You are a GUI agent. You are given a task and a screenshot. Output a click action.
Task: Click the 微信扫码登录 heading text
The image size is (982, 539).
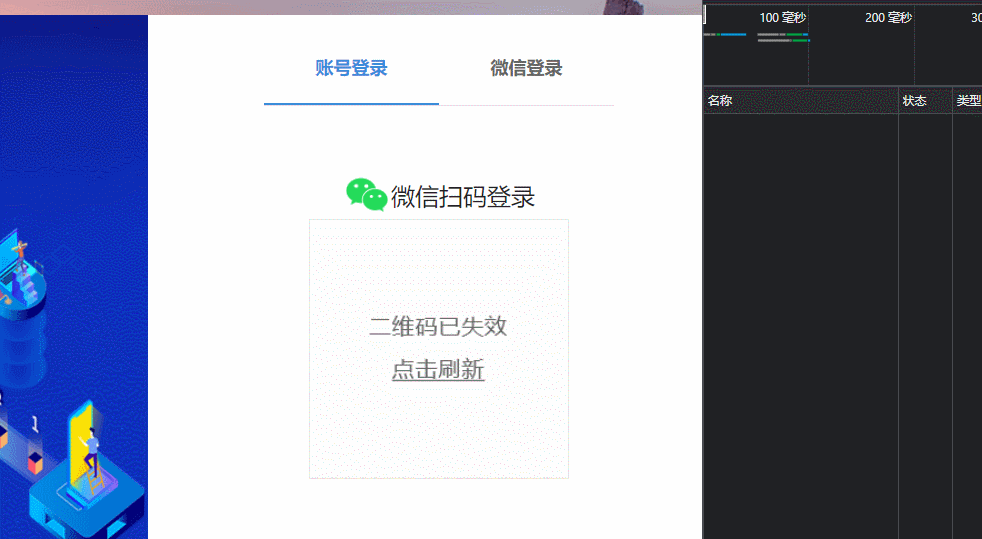pos(463,197)
